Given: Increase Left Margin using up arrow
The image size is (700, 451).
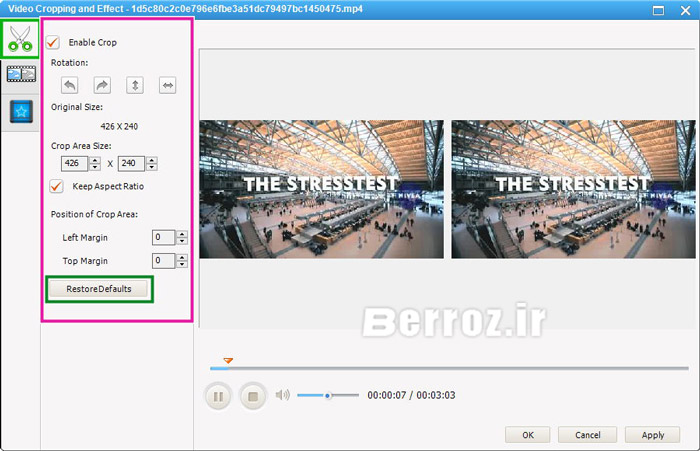Looking at the screenshot, I should click(181, 233).
